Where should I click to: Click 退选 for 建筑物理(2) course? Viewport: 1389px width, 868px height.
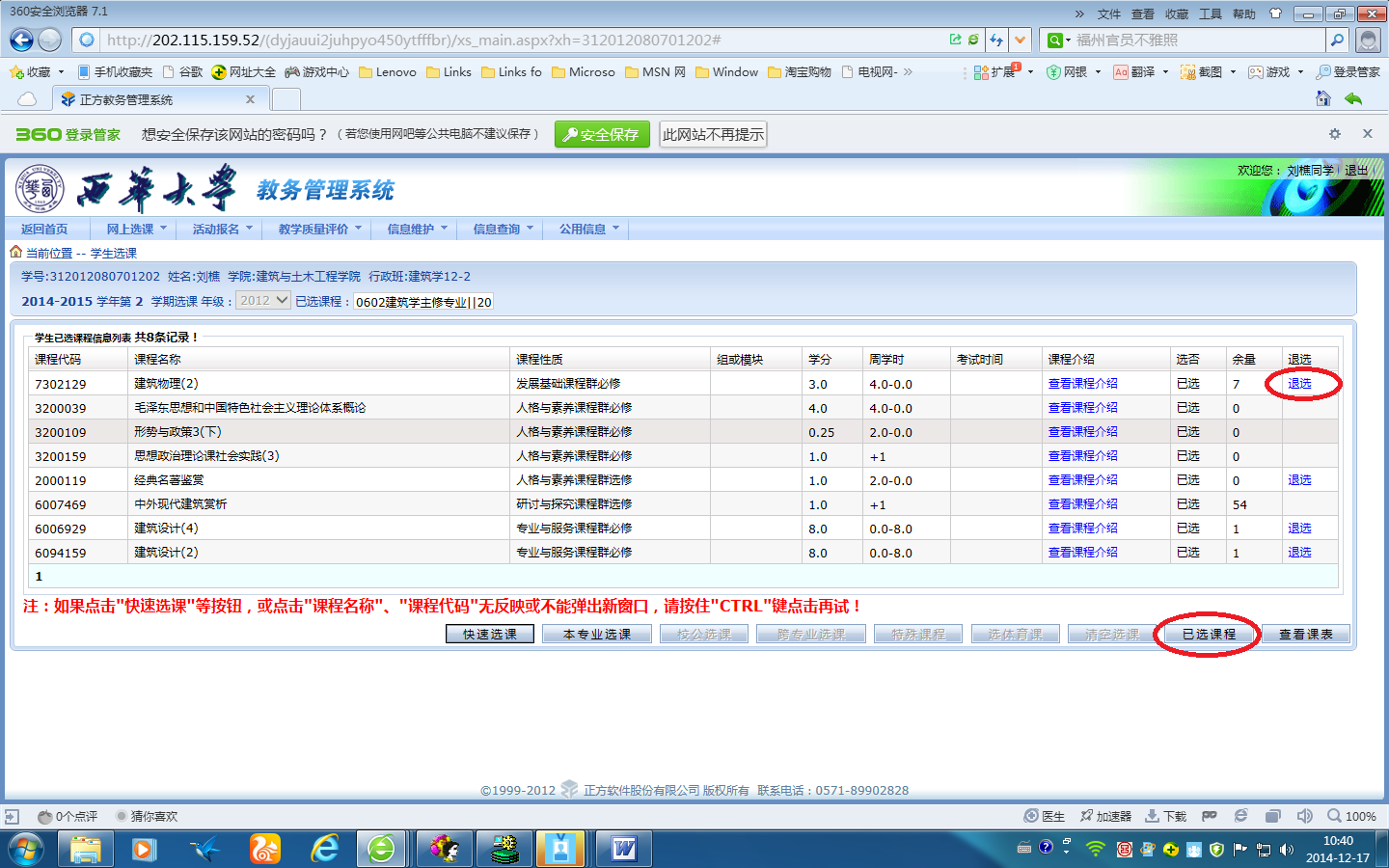[x=1299, y=384]
